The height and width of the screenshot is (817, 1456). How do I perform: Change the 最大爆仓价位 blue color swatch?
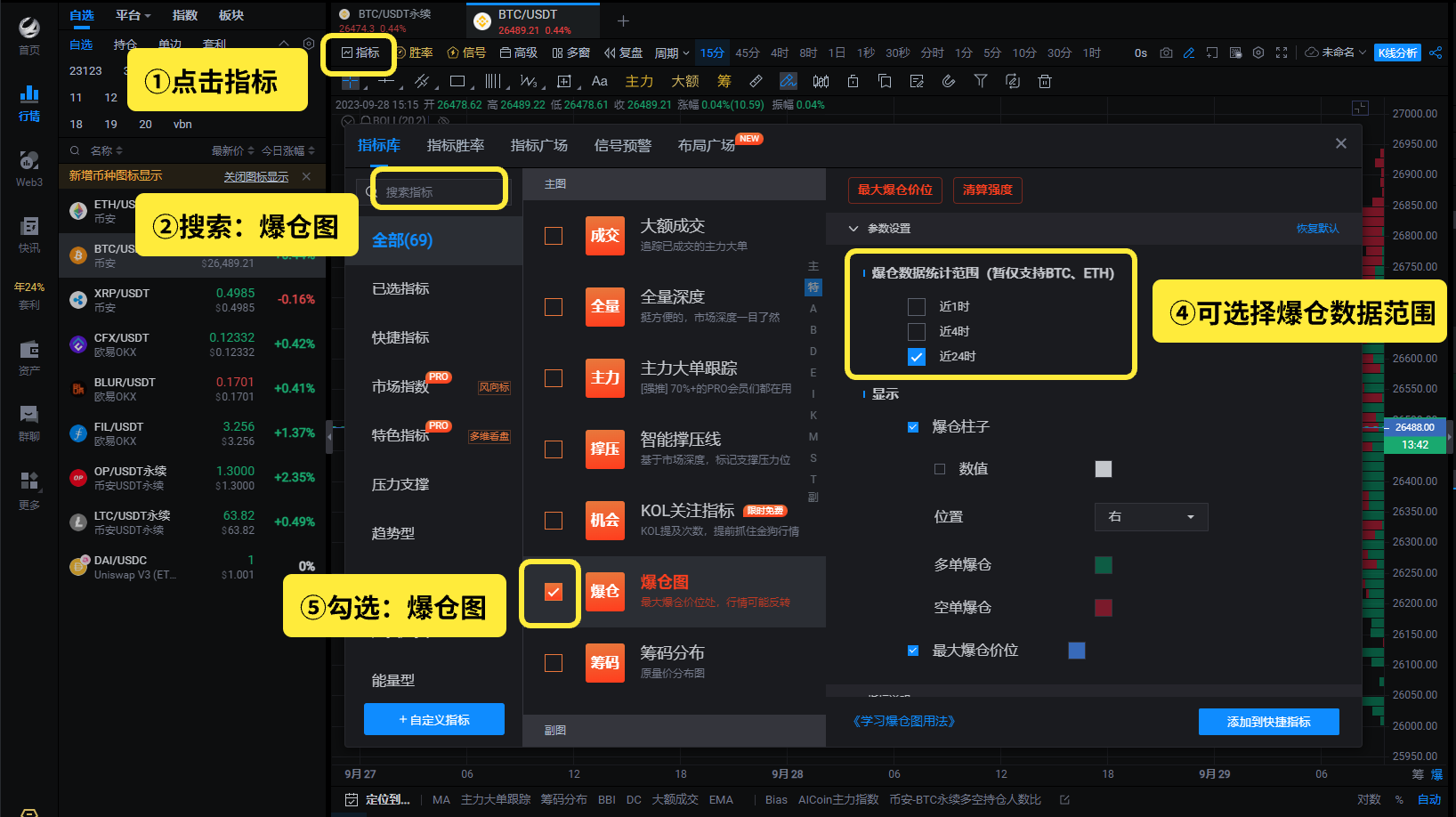tap(1077, 651)
